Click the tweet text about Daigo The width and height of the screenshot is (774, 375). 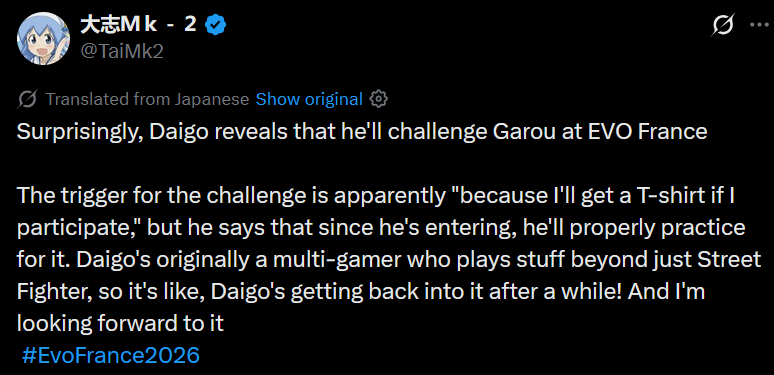[x=388, y=228]
